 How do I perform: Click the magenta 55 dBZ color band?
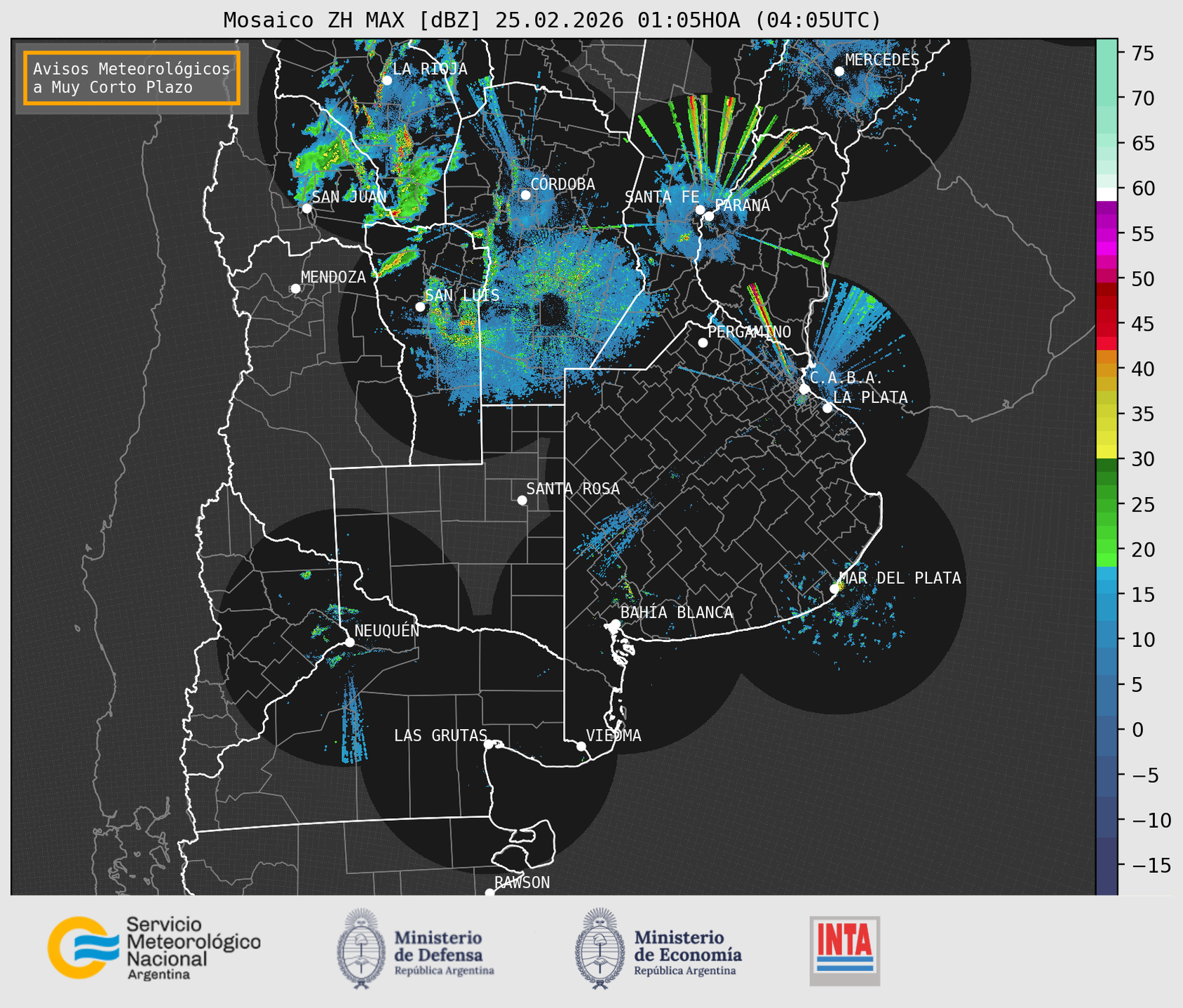[1107, 235]
